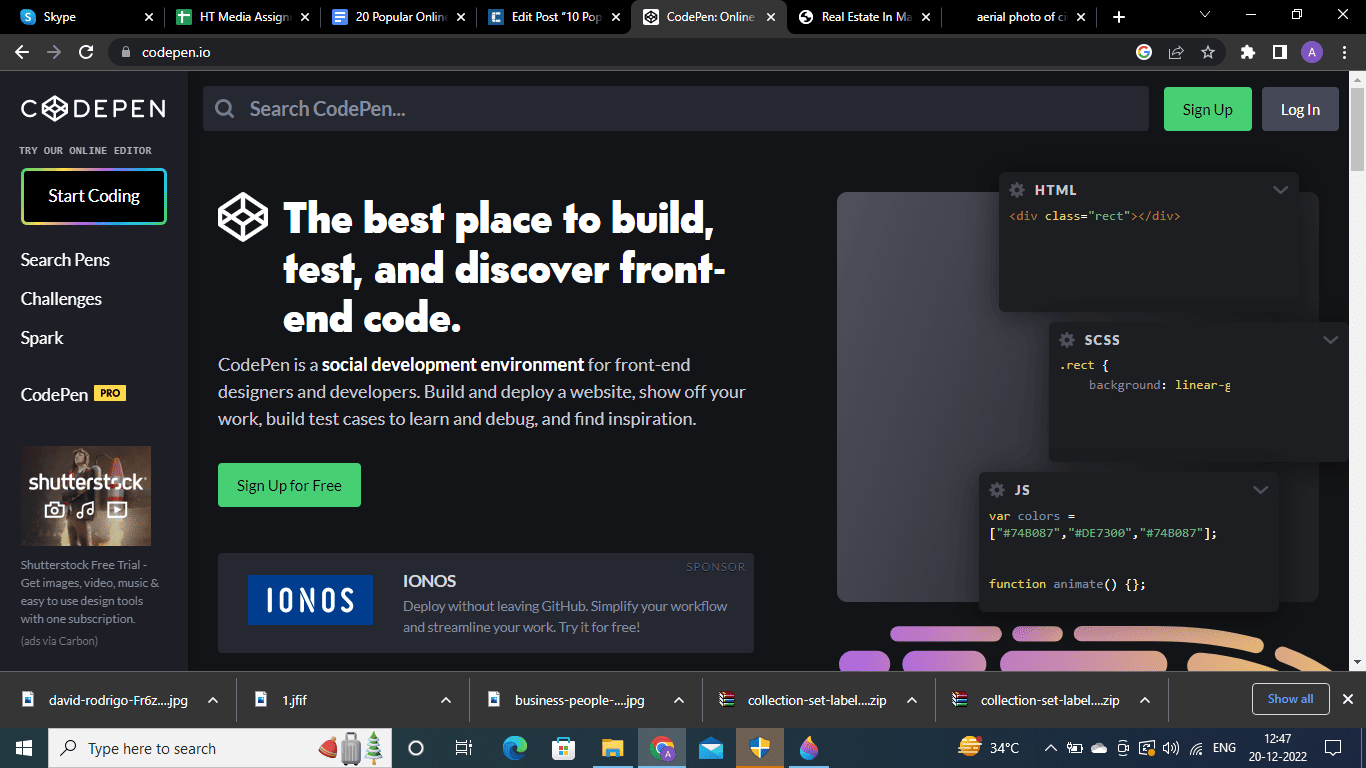The height and width of the screenshot is (768, 1366).
Task: Click Show all downloads button
Action: [x=1290, y=699]
